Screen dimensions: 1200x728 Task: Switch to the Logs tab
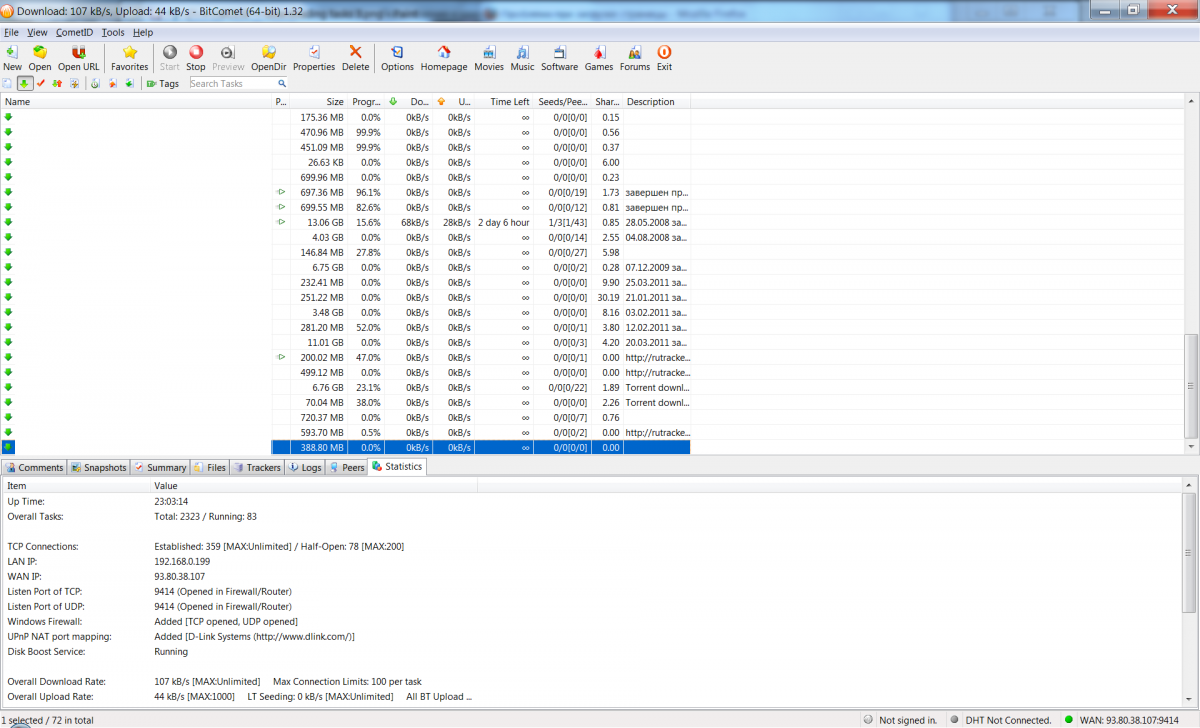click(304, 467)
